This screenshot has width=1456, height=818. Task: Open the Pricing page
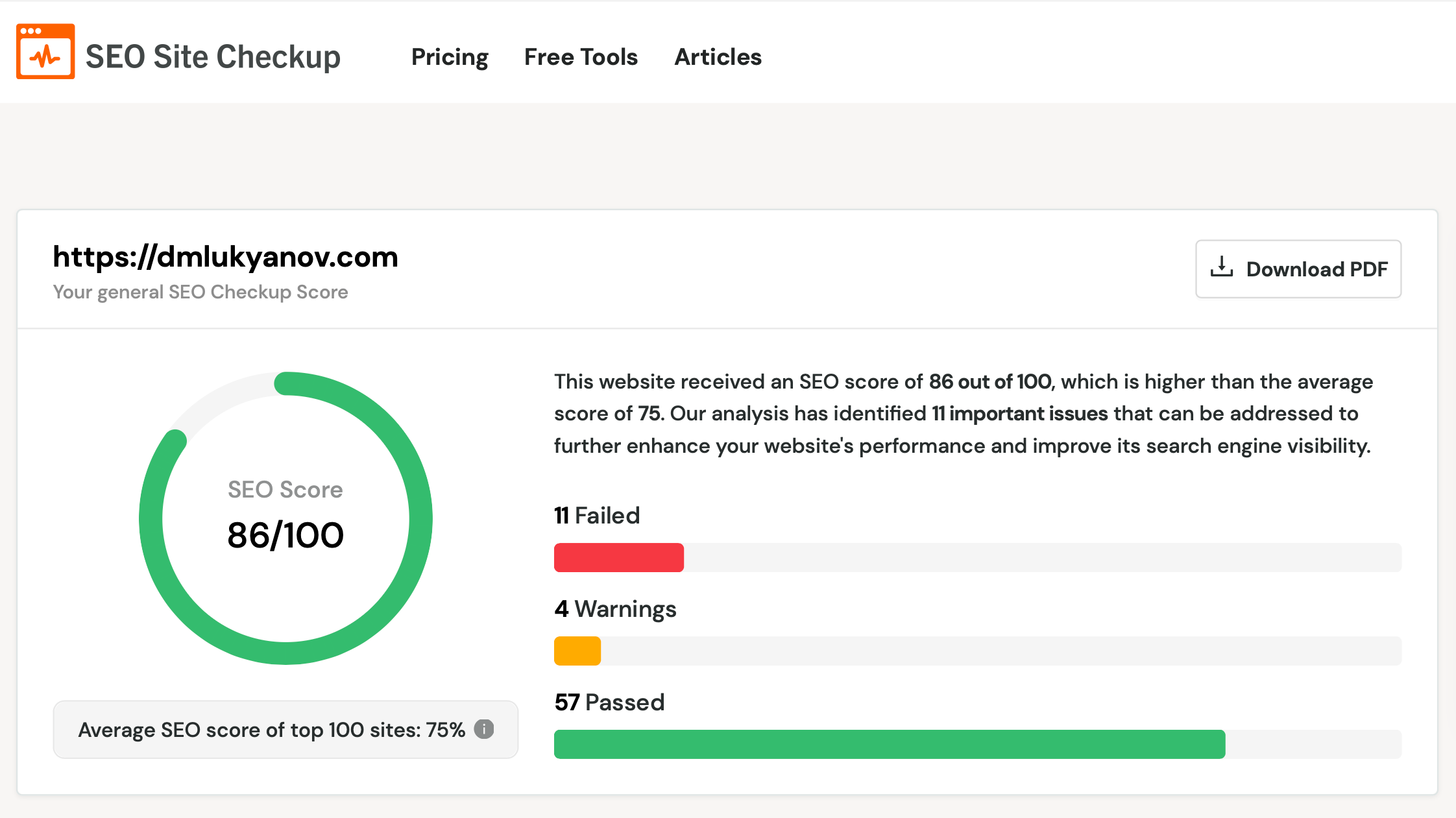450,57
